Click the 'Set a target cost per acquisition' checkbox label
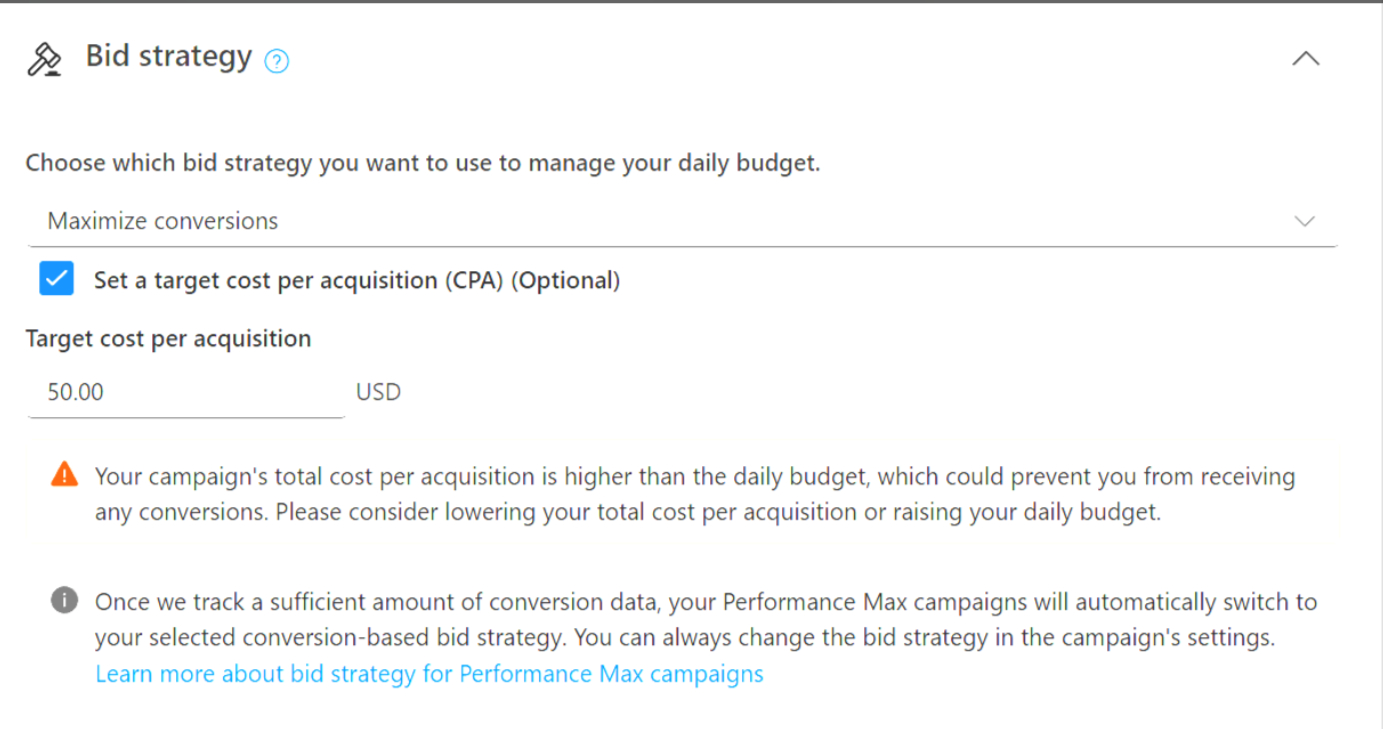Image resolution: width=1383 pixels, height=729 pixels. click(x=300, y=281)
